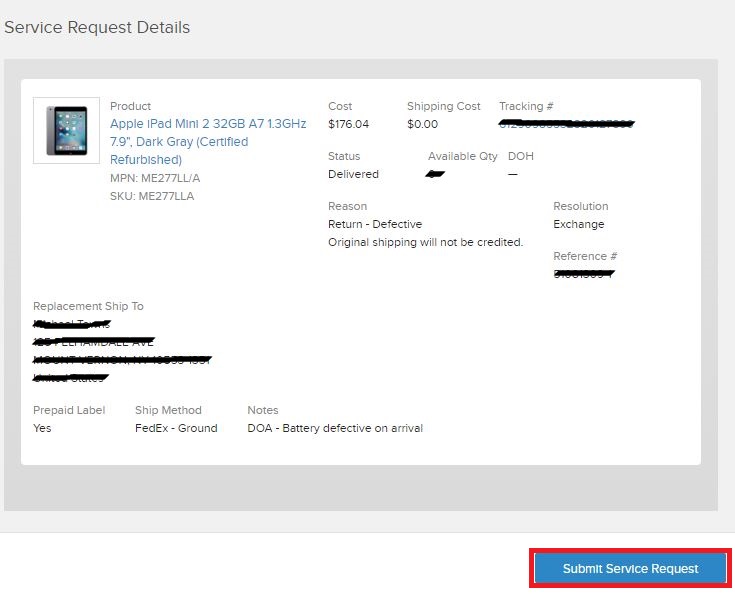735x594 pixels.
Task: Click the Shipping Cost label
Action: (x=444, y=106)
